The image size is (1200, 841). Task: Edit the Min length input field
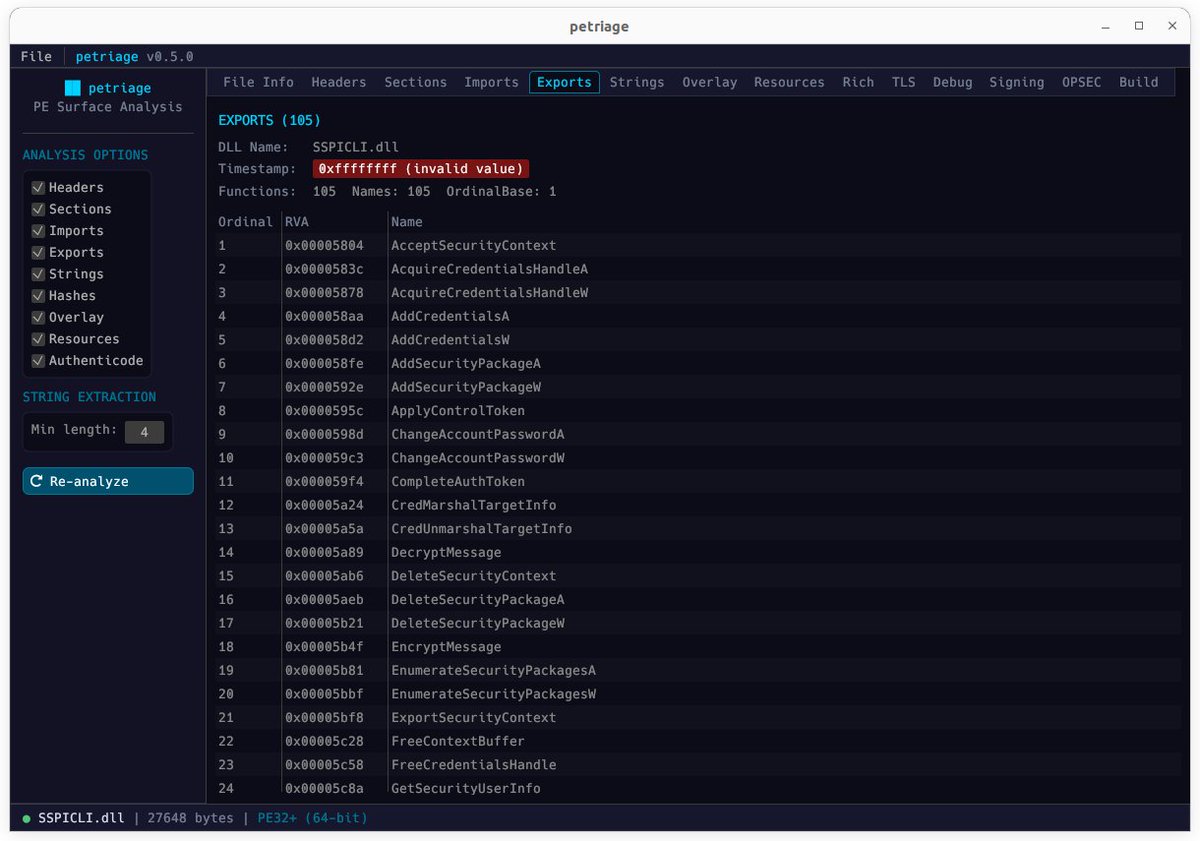[144, 432]
